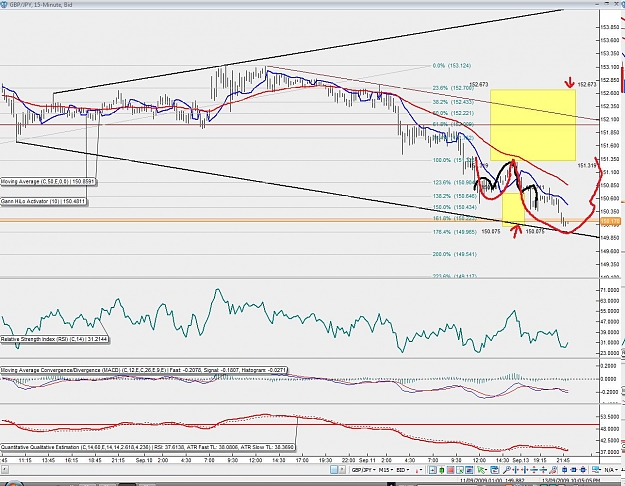Click the green candlestick chart-type icon
Image resolution: width=625 pixels, height=486 pixels.
pyautogui.click(x=442, y=470)
